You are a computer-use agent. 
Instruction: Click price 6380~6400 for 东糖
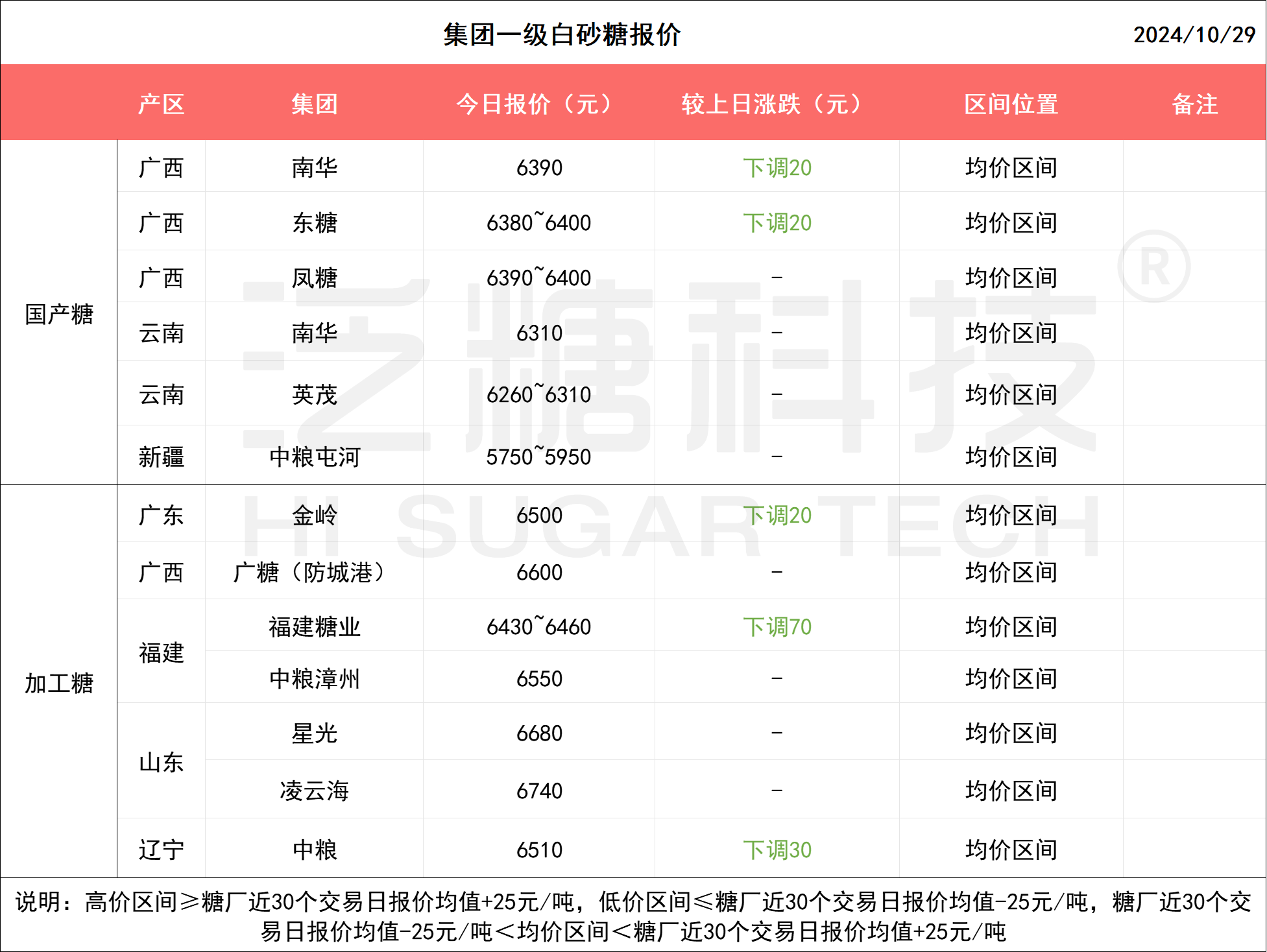[x=539, y=223]
